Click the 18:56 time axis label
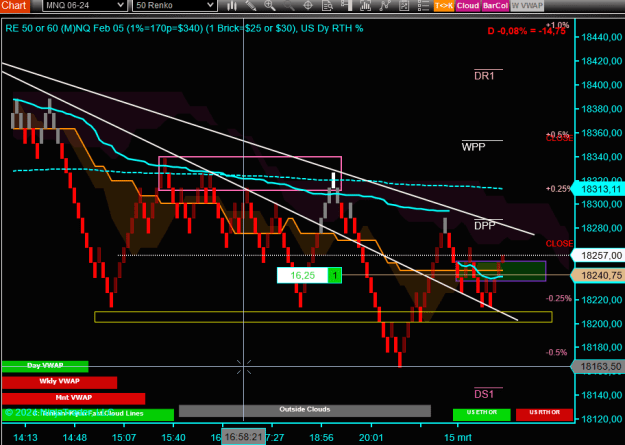The height and width of the screenshot is (445, 625). 321,437
